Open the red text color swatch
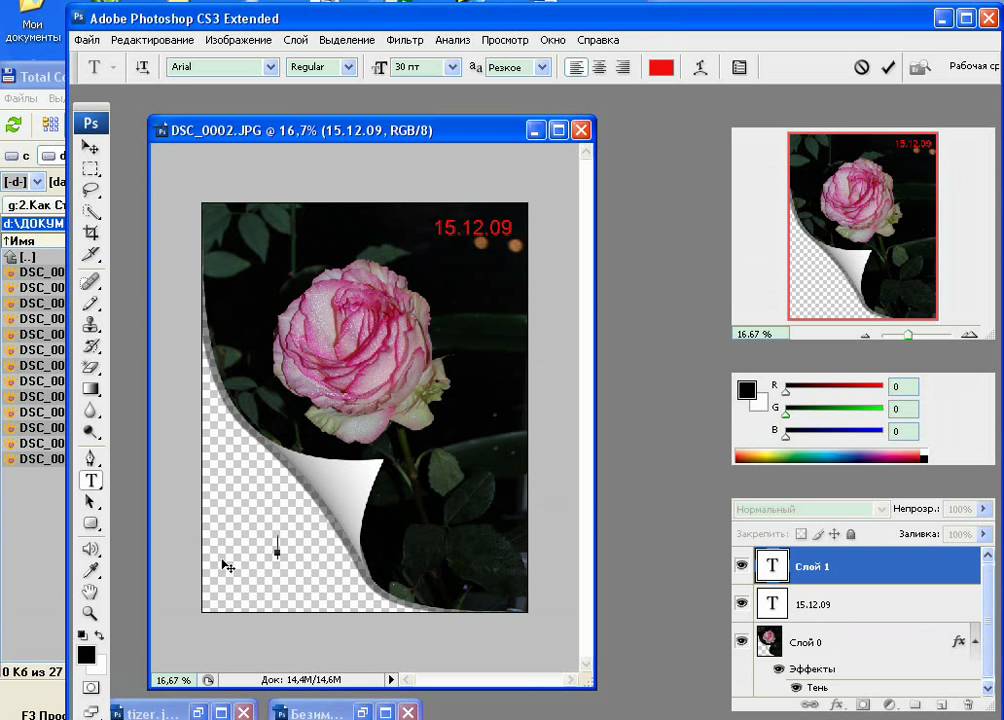Screen dimensions: 1004x720 click(661, 67)
